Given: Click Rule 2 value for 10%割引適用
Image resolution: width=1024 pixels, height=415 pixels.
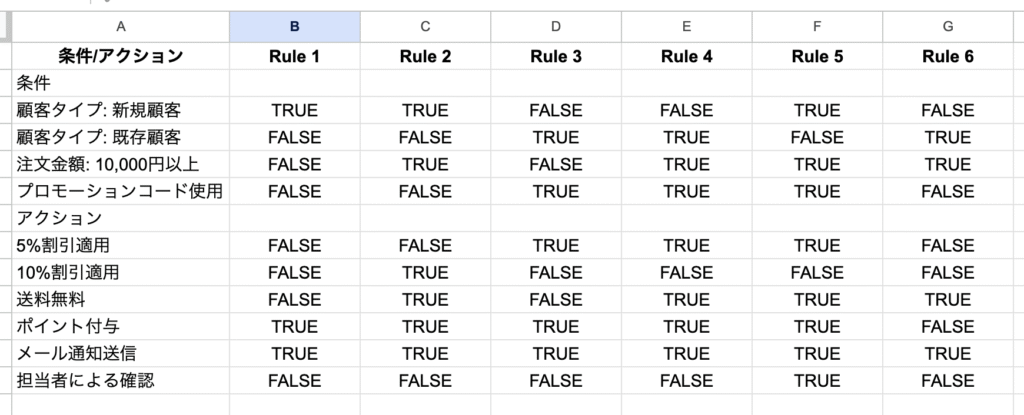Looking at the screenshot, I should (425, 272).
